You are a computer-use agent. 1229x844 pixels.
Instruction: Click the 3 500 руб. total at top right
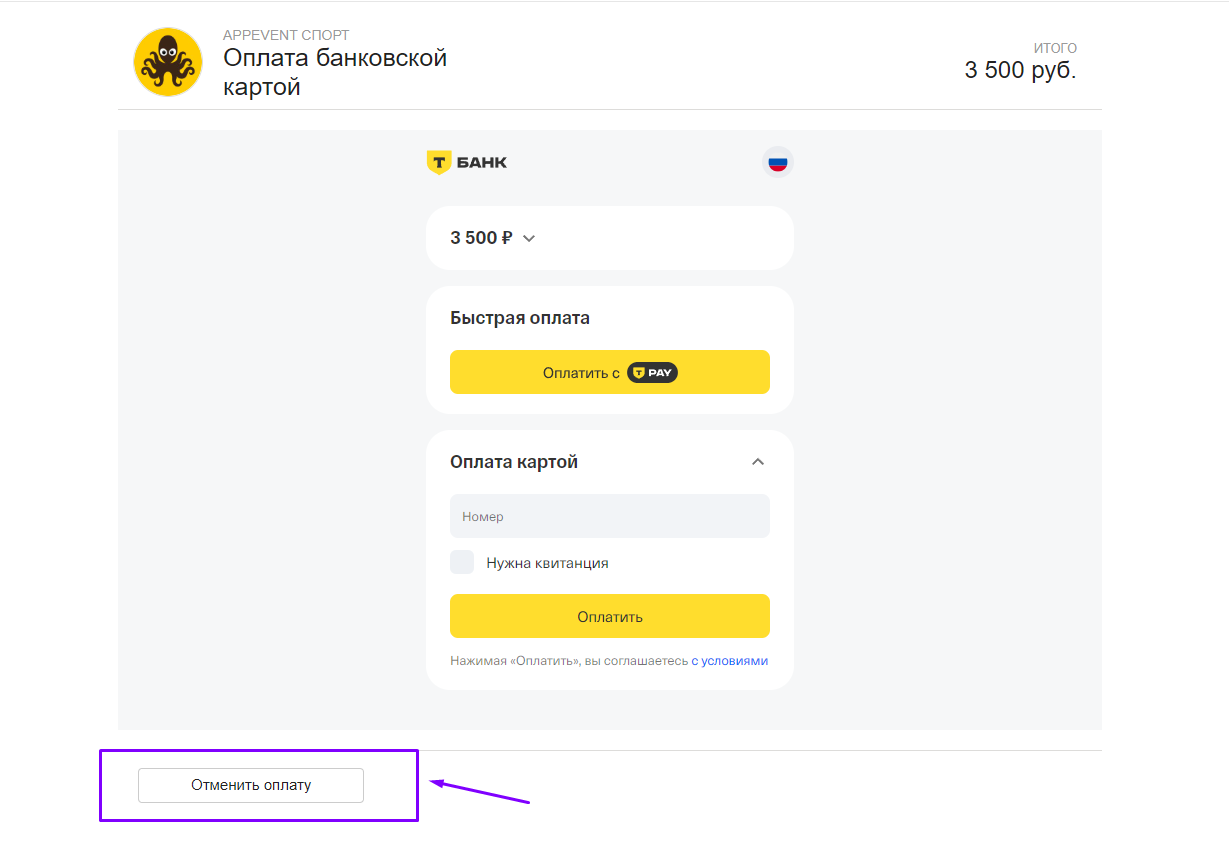pyautogui.click(x=1020, y=70)
